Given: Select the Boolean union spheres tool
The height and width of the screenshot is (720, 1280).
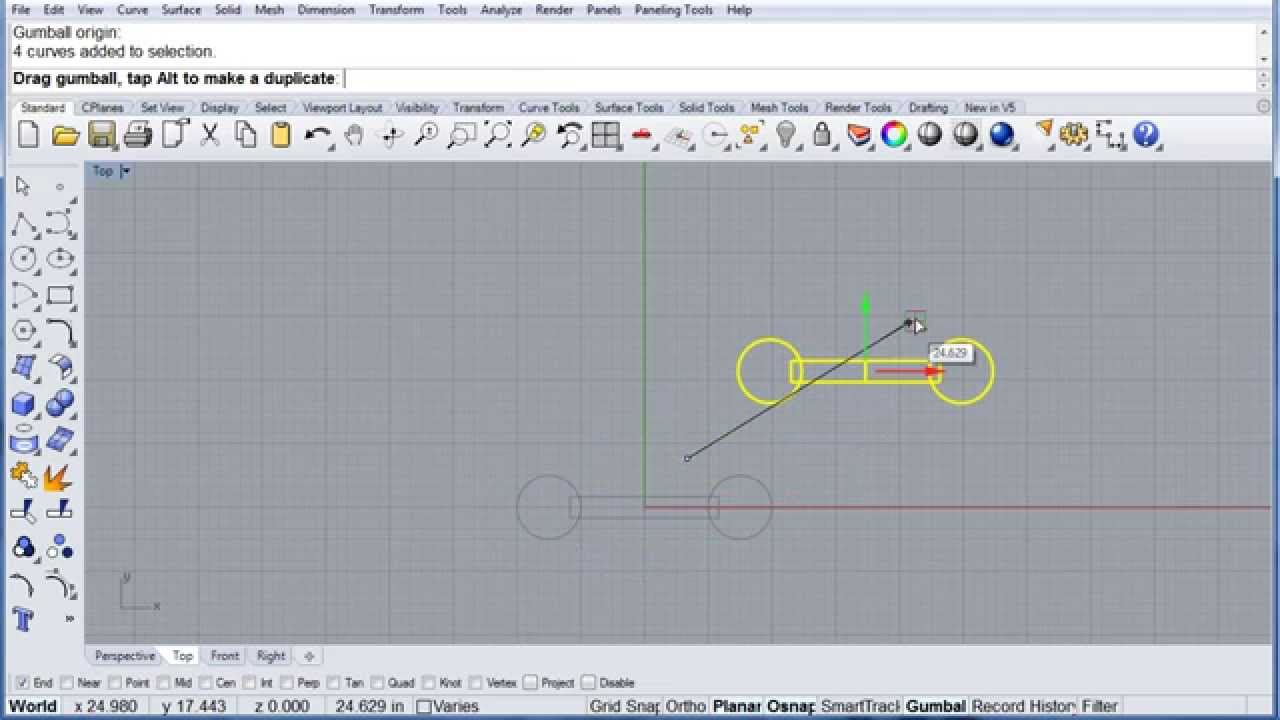Looking at the screenshot, I should [60, 403].
